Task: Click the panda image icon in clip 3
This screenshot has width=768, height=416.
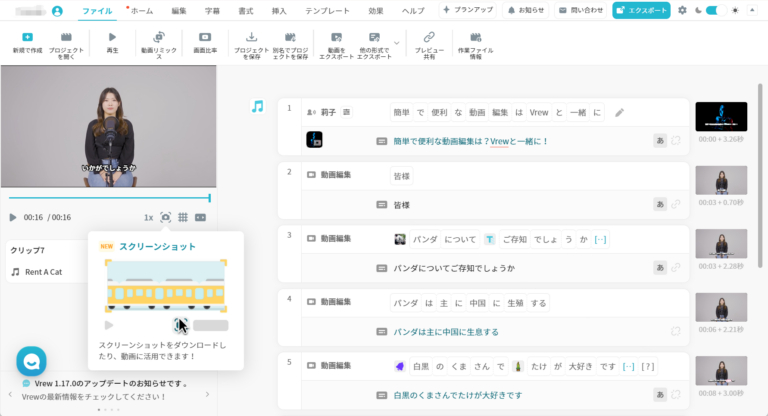Action: (x=400, y=239)
